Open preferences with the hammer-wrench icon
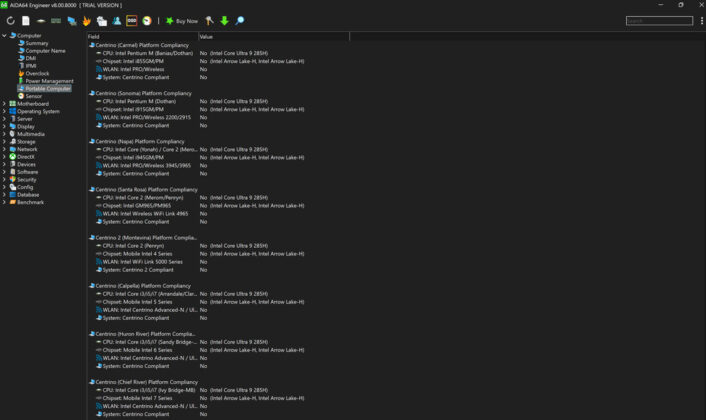This screenshot has height=420, width=706. tap(209, 21)
